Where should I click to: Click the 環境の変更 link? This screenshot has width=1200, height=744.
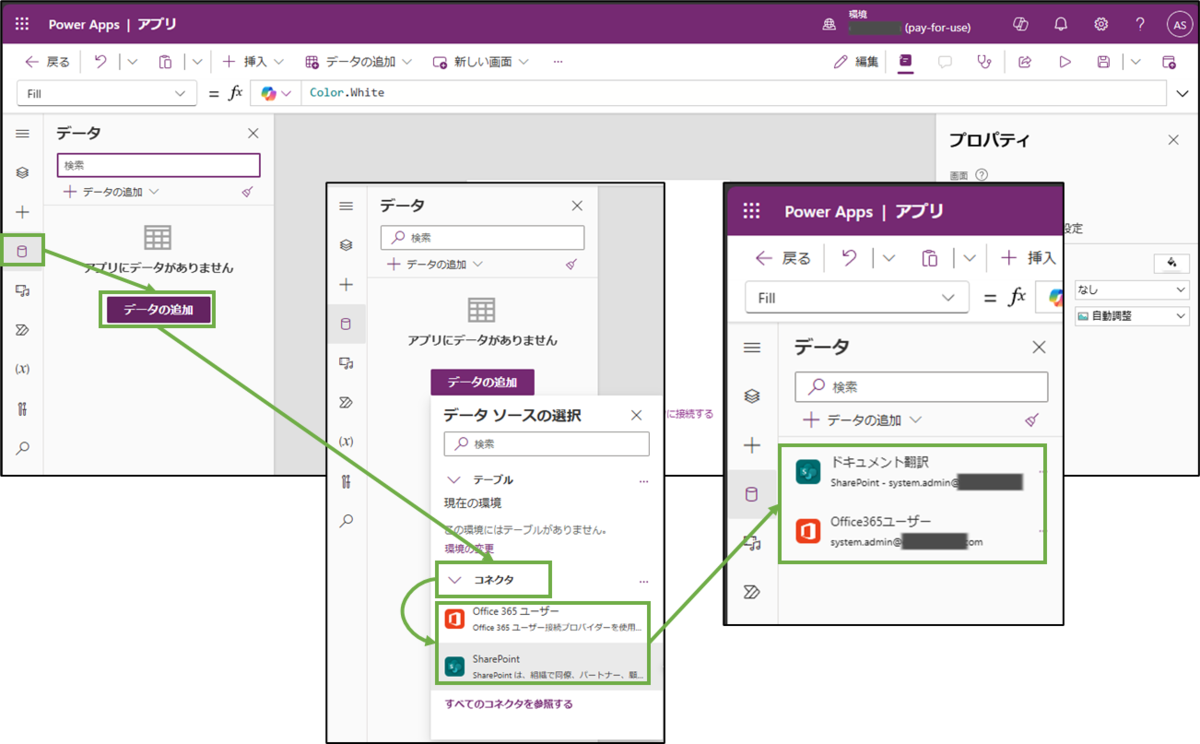469,548
